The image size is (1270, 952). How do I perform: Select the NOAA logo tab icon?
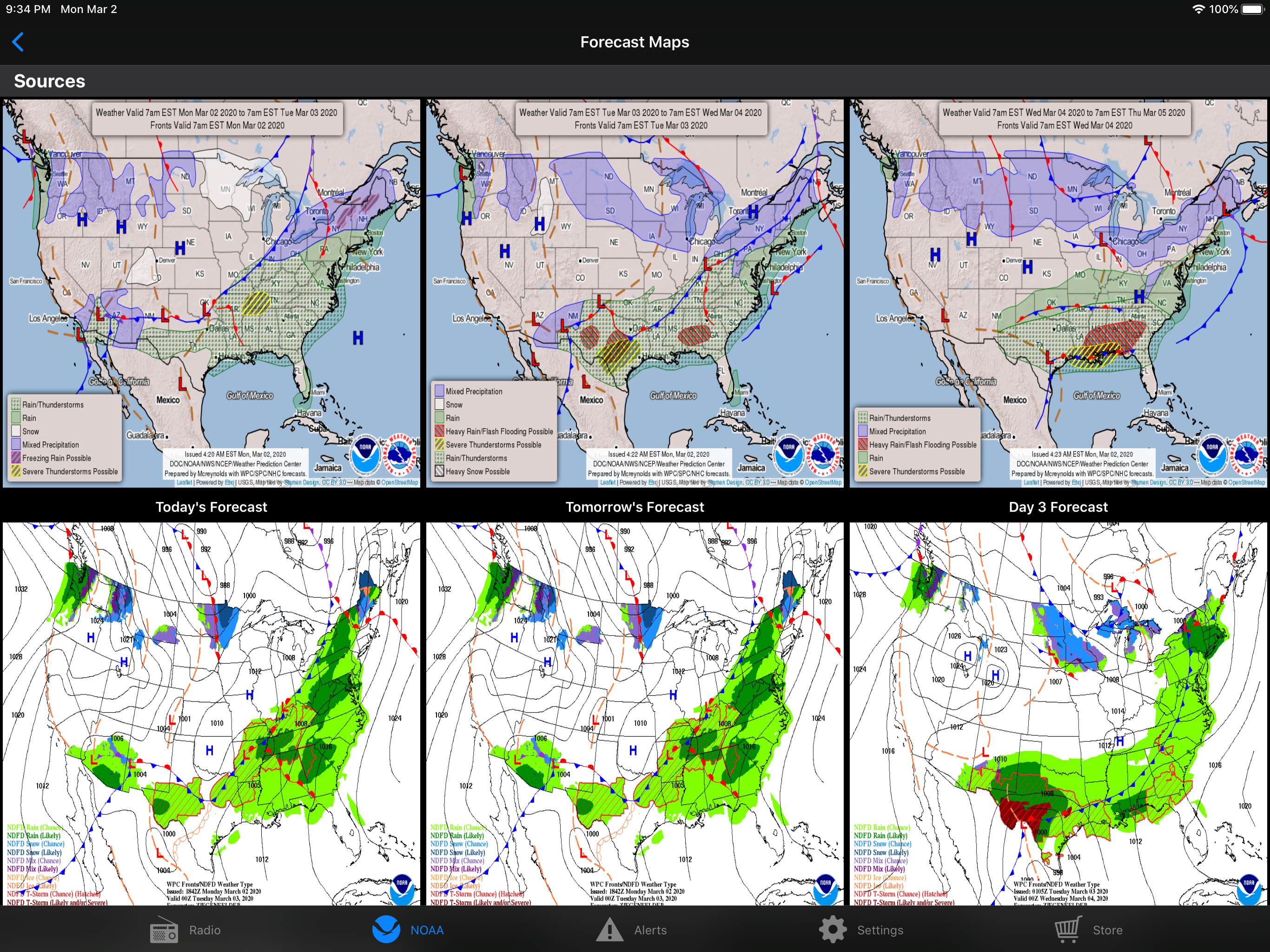click(386, 930)
